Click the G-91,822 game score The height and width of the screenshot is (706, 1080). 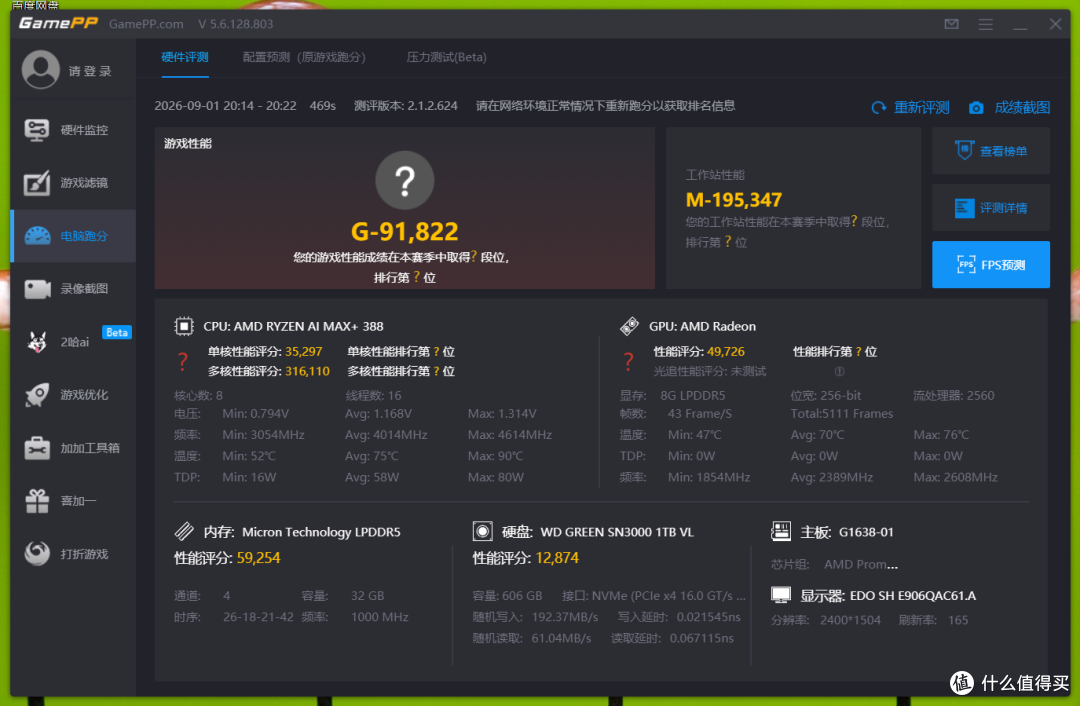tap(404, 231)
